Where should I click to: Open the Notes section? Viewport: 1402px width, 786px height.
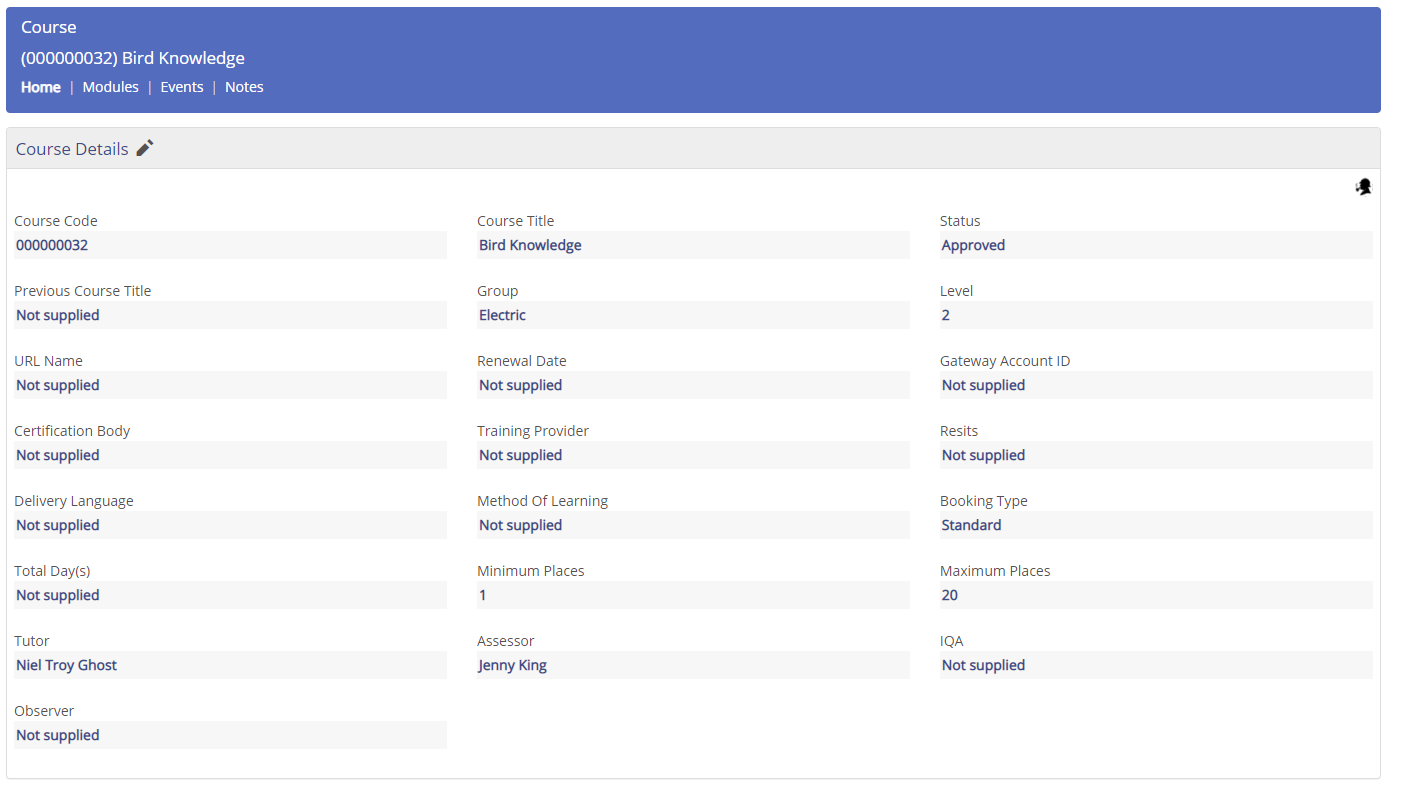click(243, 86)
